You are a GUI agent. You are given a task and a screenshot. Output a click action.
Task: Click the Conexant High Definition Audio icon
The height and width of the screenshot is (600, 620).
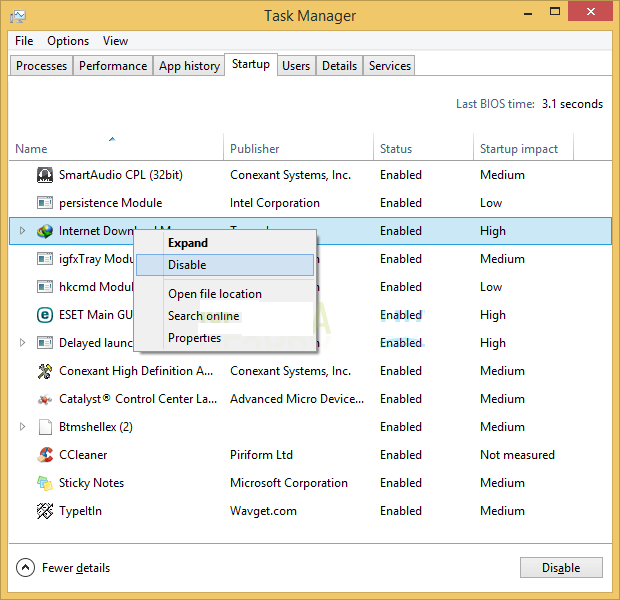tap(45, 371)
